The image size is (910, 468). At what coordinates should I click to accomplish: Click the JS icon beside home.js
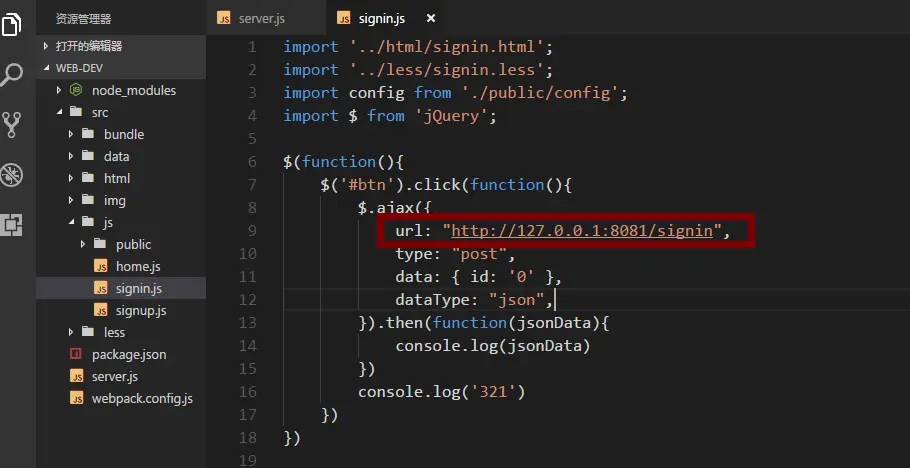click(x=101, y=267)
